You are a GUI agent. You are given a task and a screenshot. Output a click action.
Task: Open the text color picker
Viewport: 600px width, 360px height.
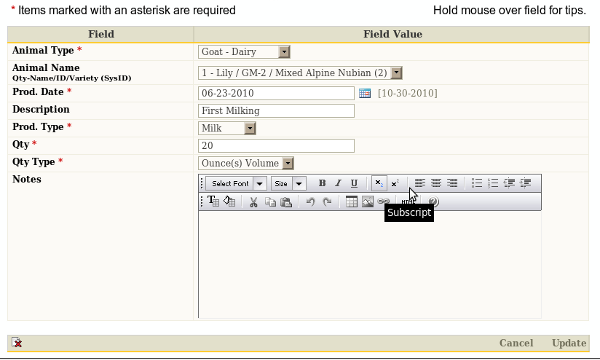coord(213,201)
